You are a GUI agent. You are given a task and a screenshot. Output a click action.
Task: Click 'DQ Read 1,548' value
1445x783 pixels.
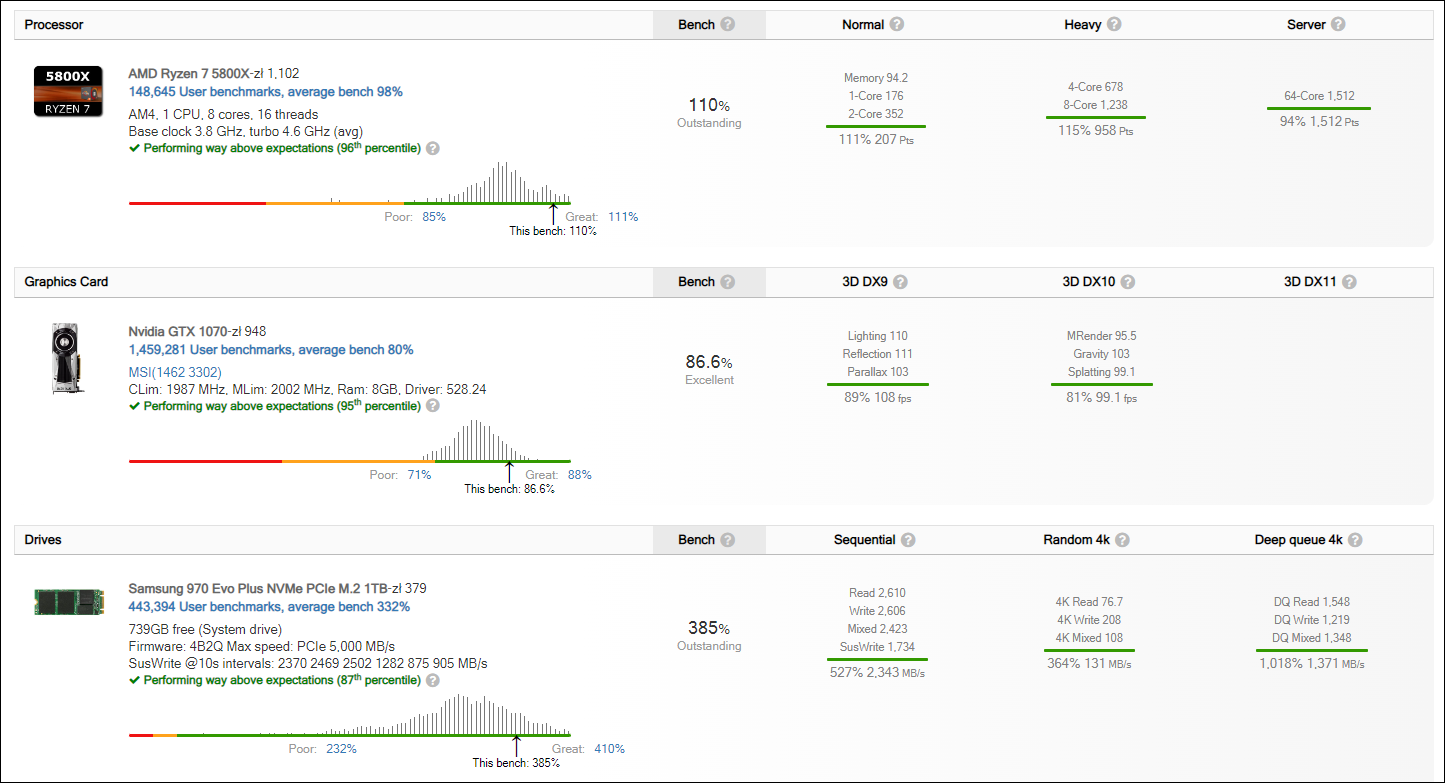pos(1312,602)
